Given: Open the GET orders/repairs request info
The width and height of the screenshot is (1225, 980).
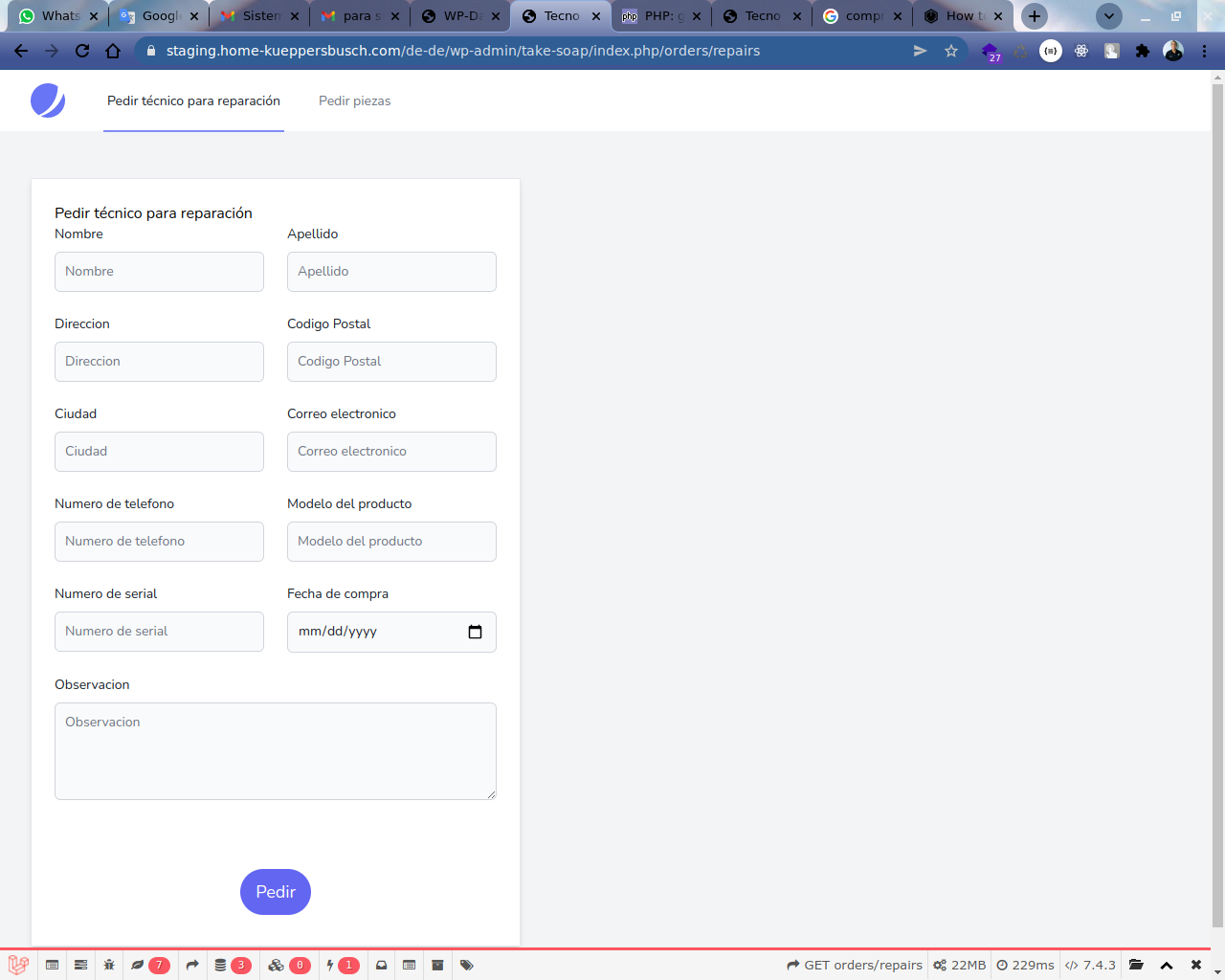Looking at the screenshot, I should [855, 965].
